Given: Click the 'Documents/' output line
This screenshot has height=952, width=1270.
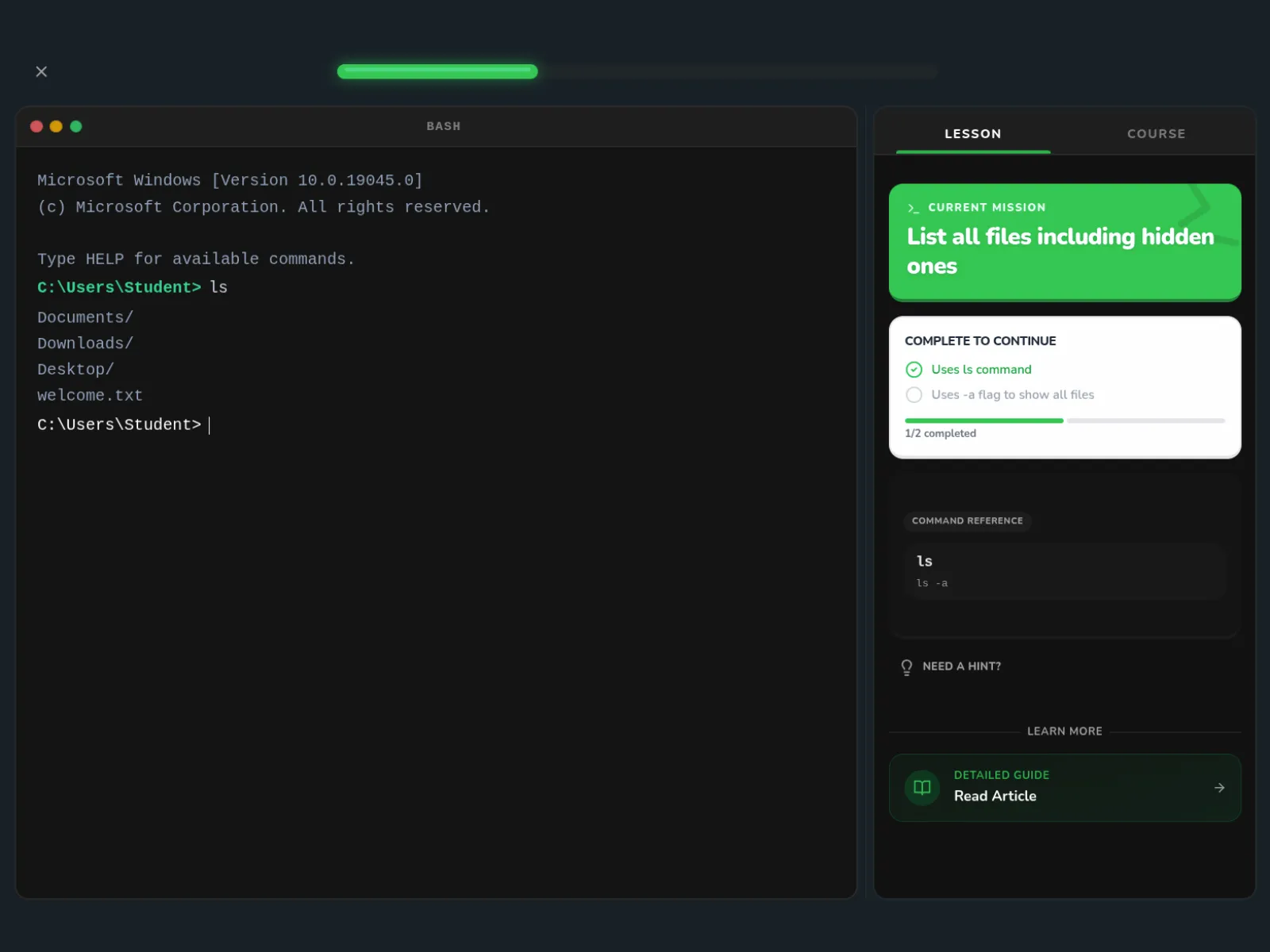Looking at the screenshot, I should (86, 317).
